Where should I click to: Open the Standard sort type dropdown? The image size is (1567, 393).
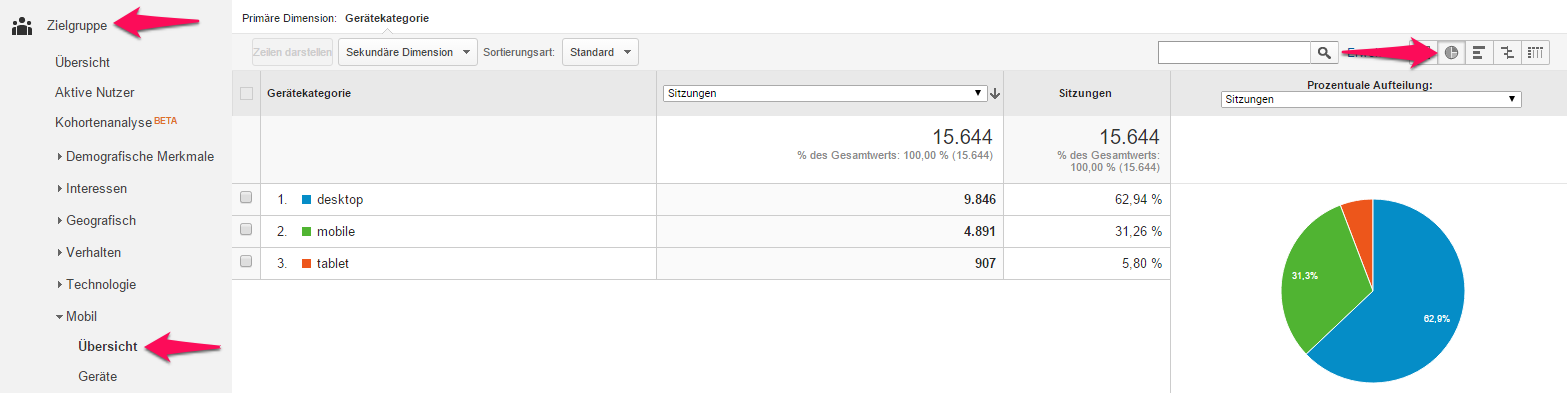(x=600, y=52)
